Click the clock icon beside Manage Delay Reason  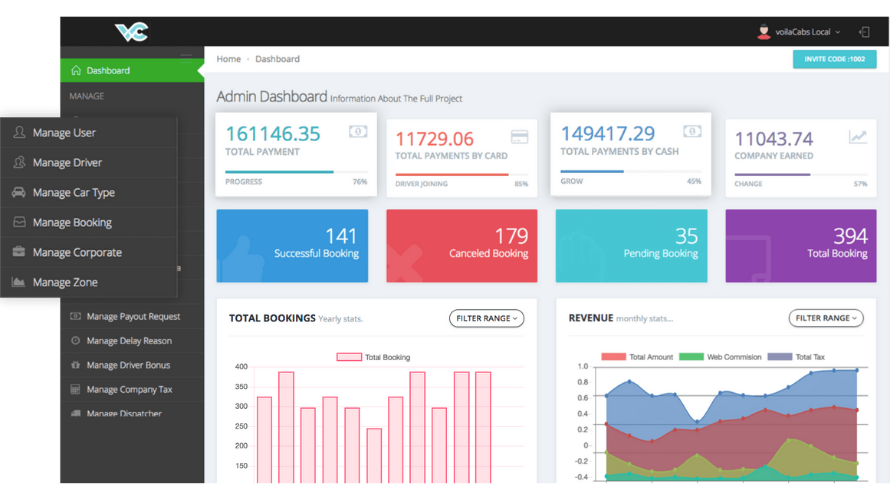75,341
